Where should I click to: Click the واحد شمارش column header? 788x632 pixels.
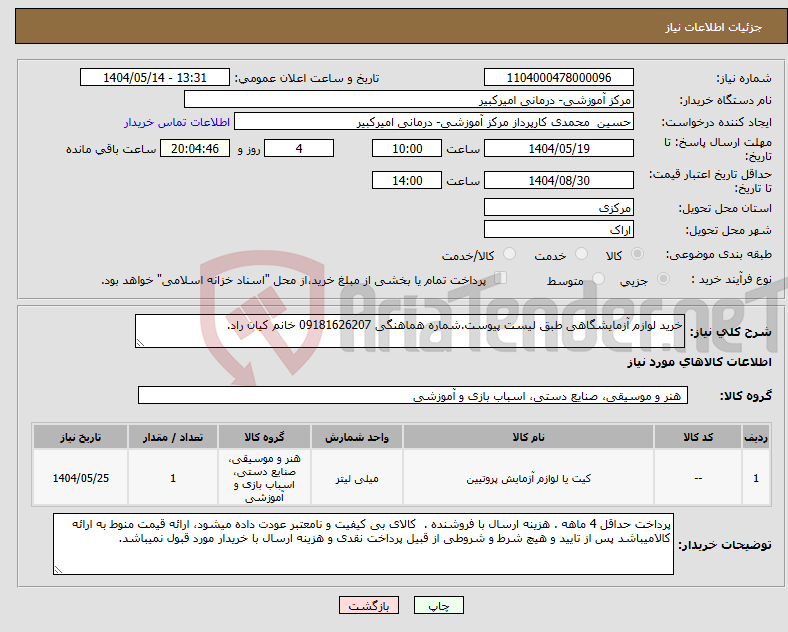[357, 437]
